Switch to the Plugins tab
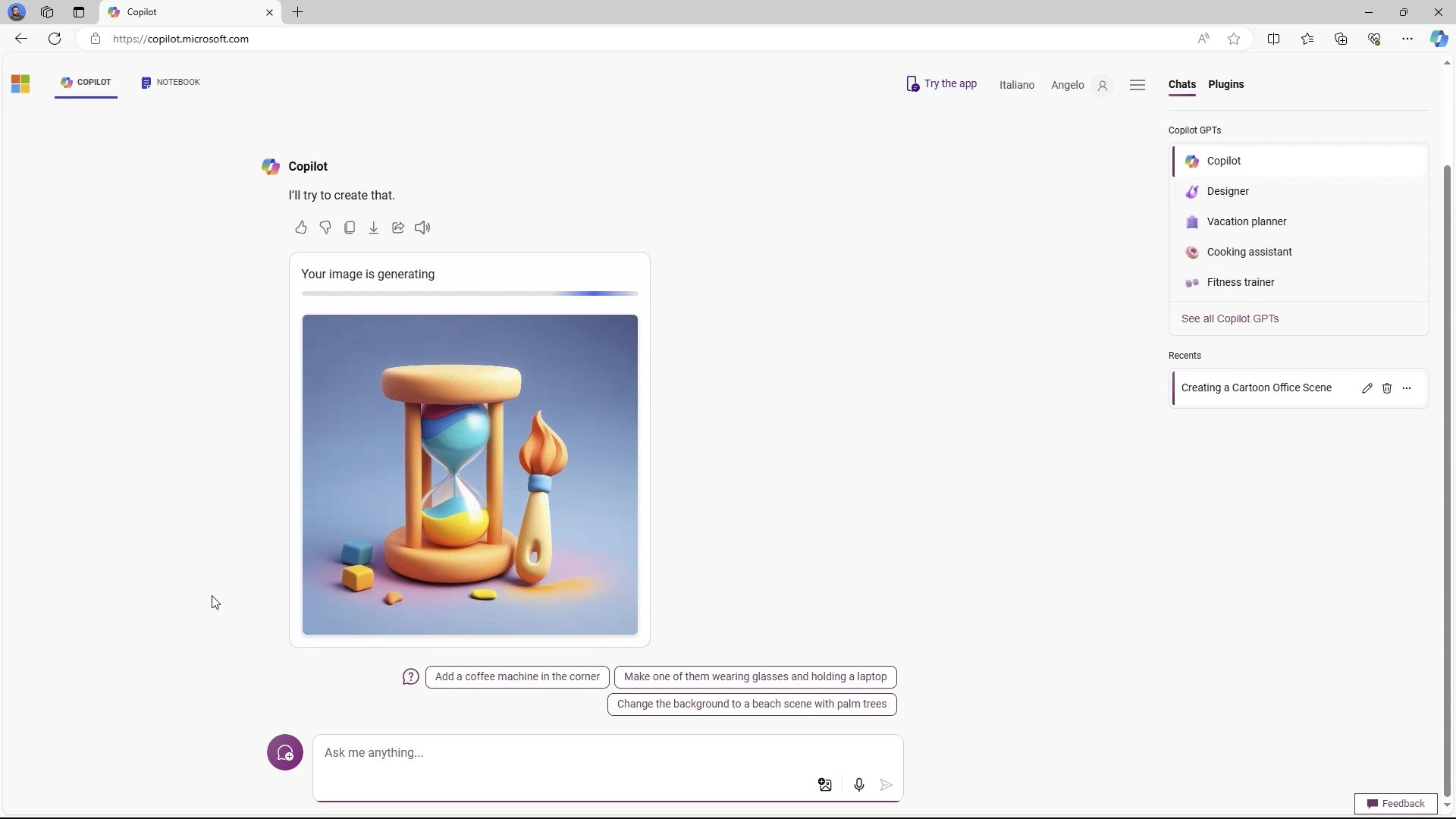Image resolution: width=1456 pixels, height=819 pixels. pyautogui.click(x=1226, y=84)
